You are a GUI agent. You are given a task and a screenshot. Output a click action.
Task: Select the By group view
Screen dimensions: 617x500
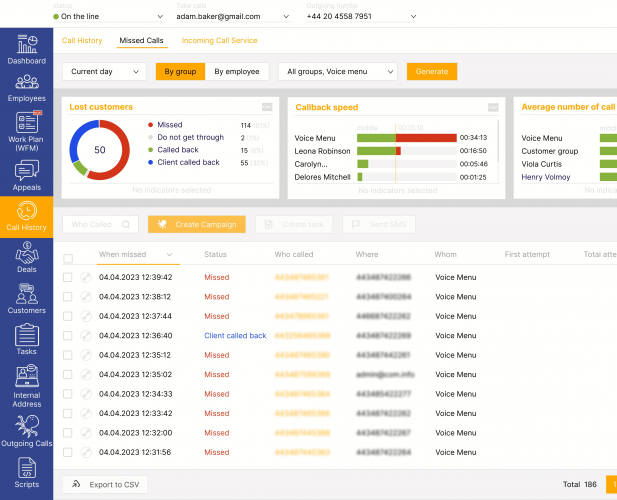[180, 72]
